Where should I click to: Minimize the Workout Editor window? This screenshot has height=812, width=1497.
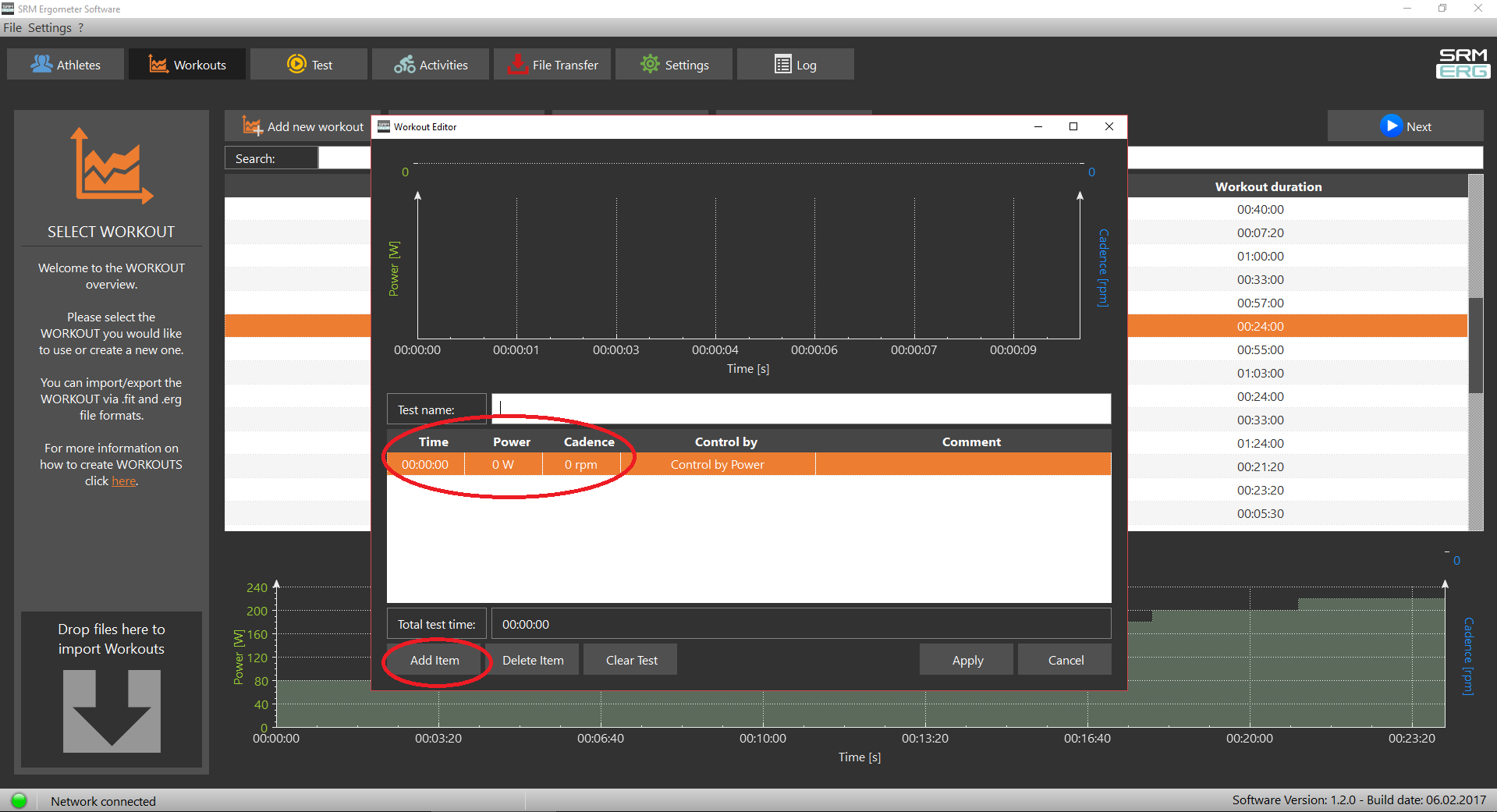click(x=1038, y=126)
